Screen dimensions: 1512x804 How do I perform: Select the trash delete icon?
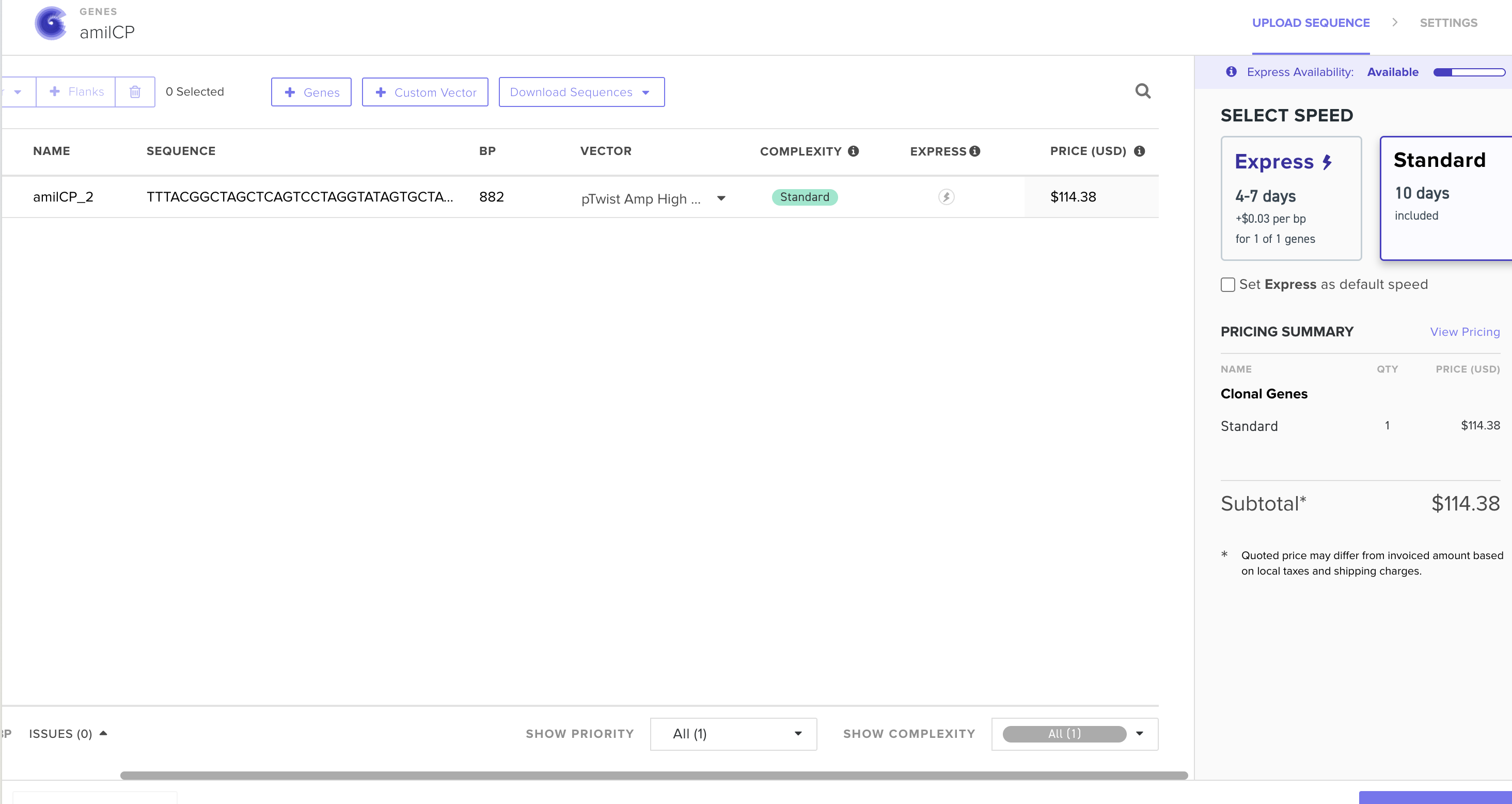pyautogui.click(x=135, y=91)
